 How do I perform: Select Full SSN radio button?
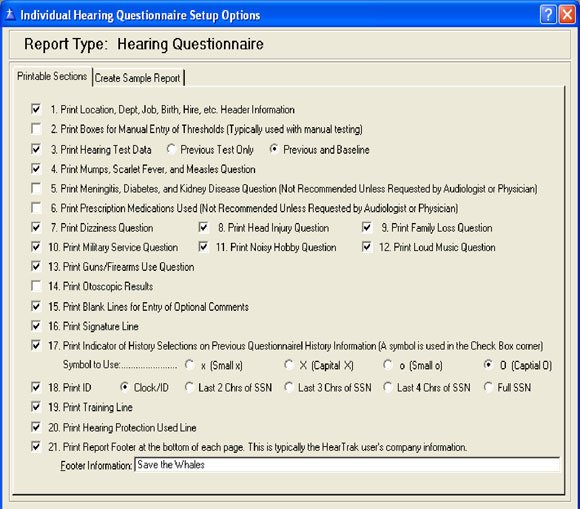pyautogui.click(x=488, y=387)
